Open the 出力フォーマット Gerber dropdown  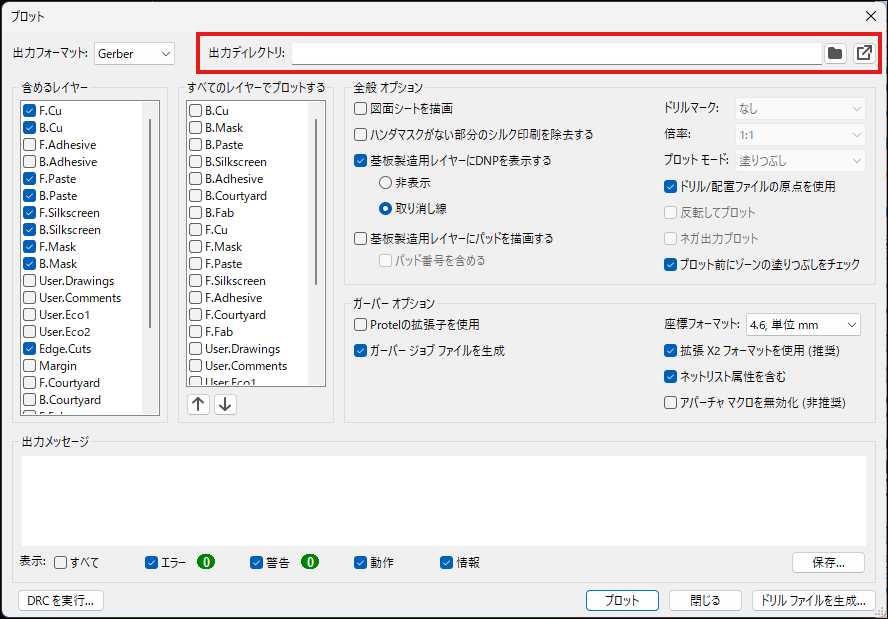[135, 53]
